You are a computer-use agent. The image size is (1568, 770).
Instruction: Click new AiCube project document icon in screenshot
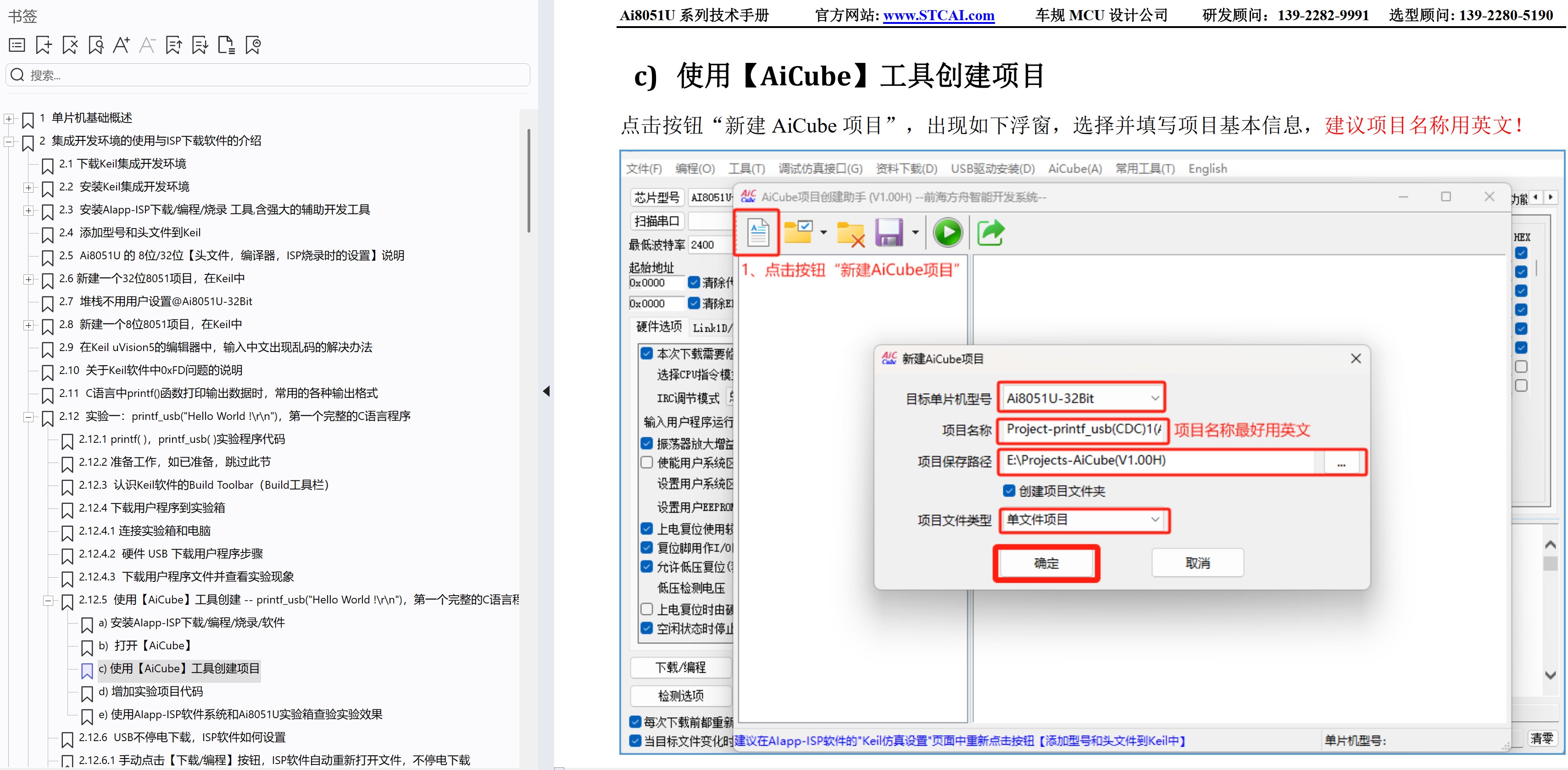pos(758,233)
